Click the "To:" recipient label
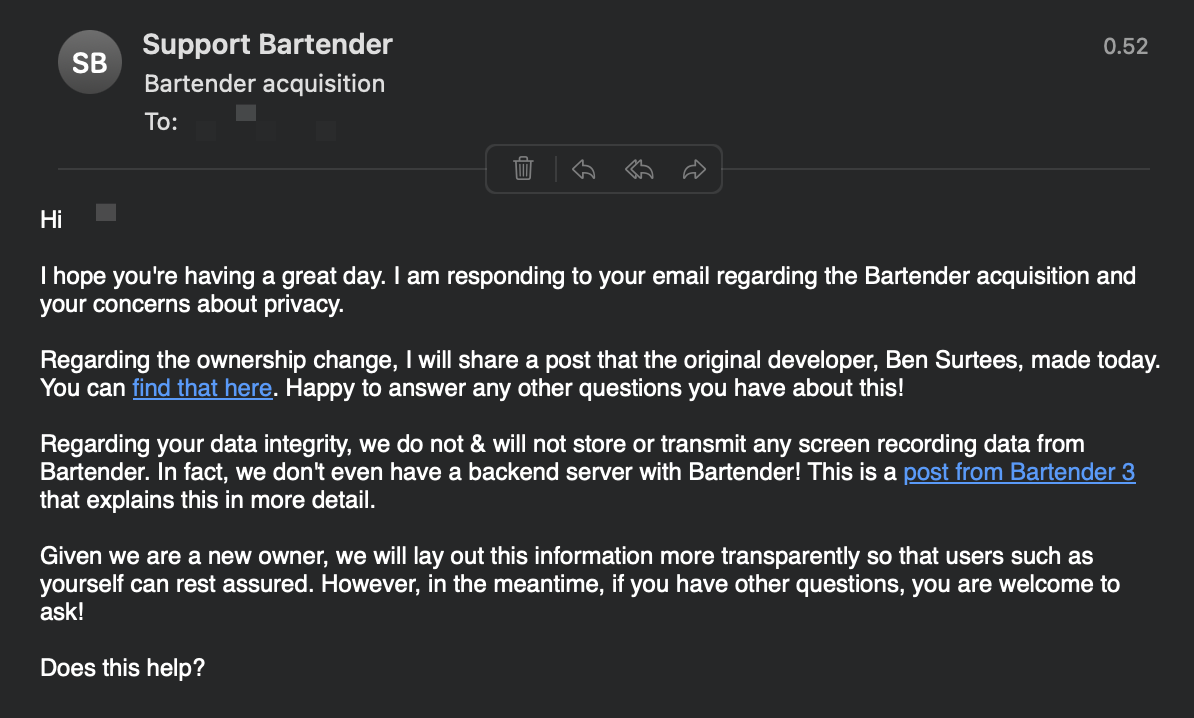 point(161,122)
